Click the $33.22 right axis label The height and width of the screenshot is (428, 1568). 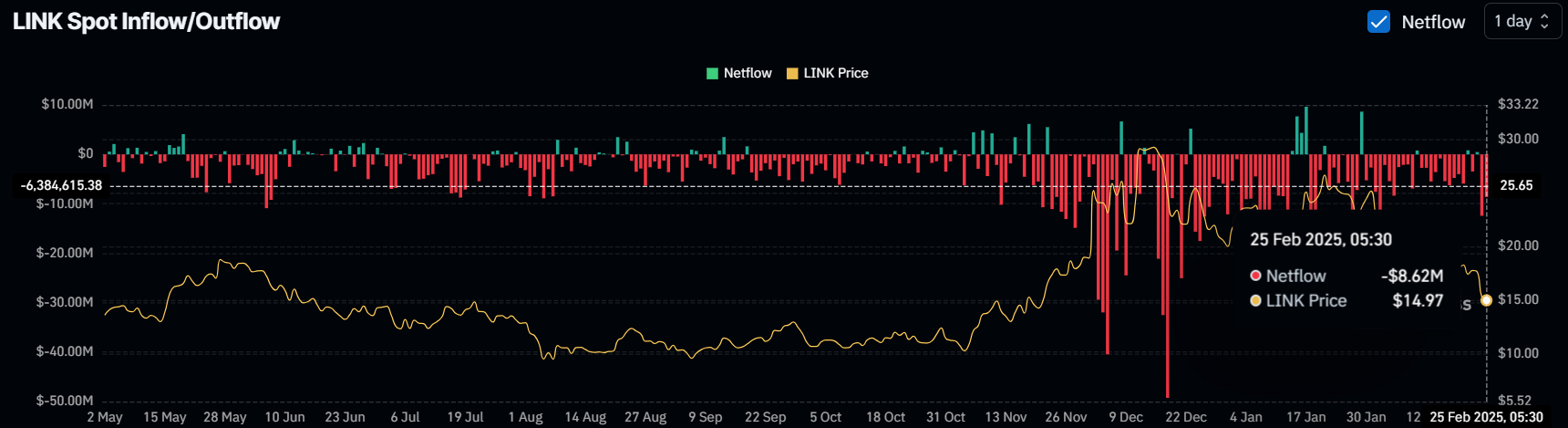(1519, 104)
